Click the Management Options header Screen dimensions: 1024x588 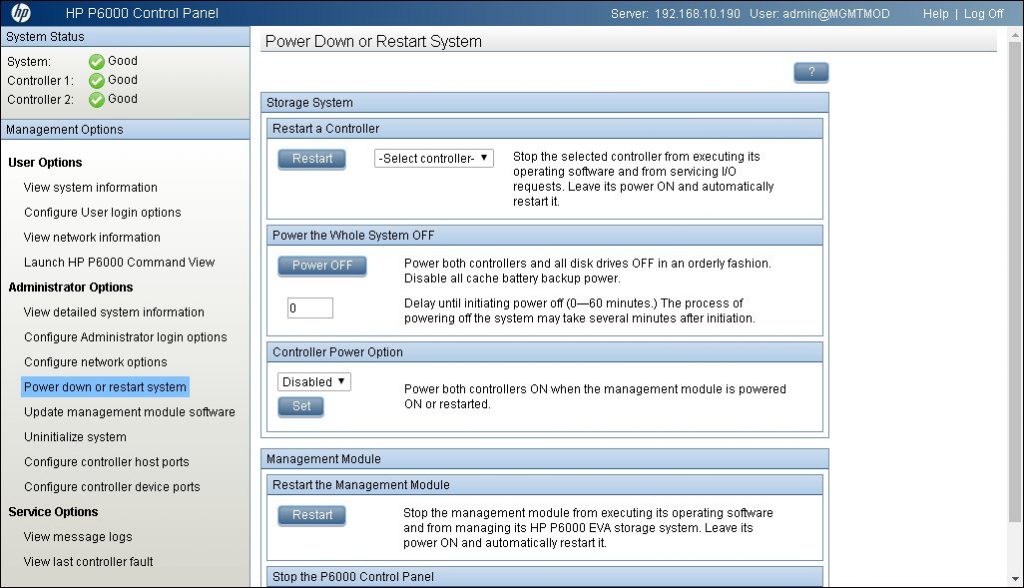point(125,129)
